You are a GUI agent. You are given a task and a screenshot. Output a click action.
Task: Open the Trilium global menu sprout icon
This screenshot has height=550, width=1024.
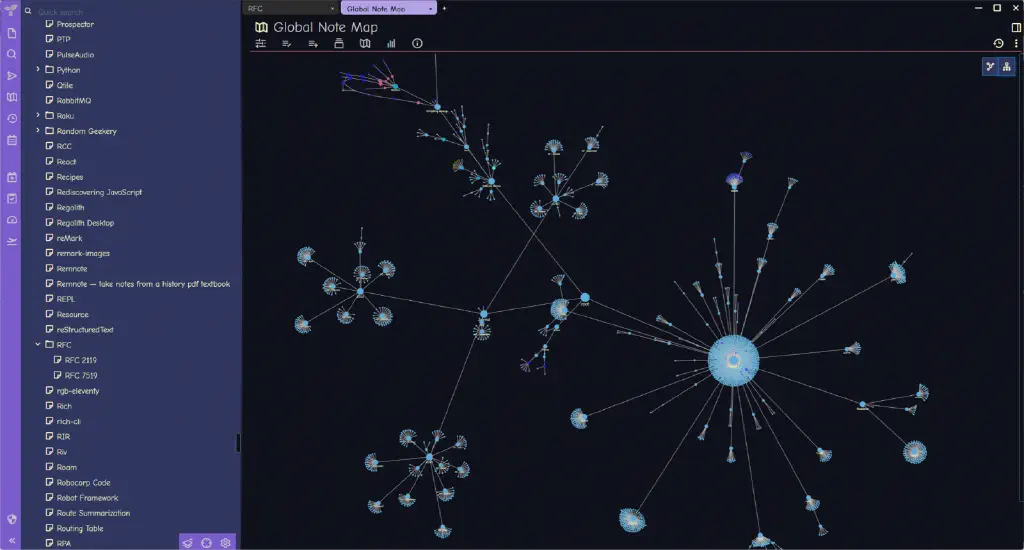(11, 10)
